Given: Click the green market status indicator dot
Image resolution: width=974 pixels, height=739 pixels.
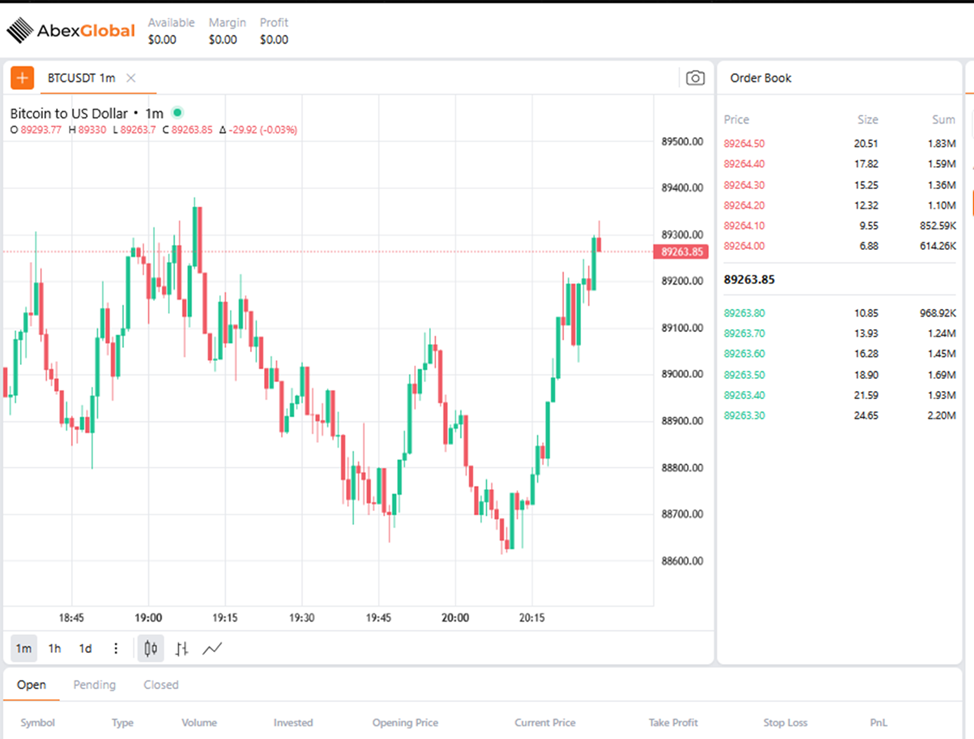Looking at the screenshot, I should pos(176,113).
